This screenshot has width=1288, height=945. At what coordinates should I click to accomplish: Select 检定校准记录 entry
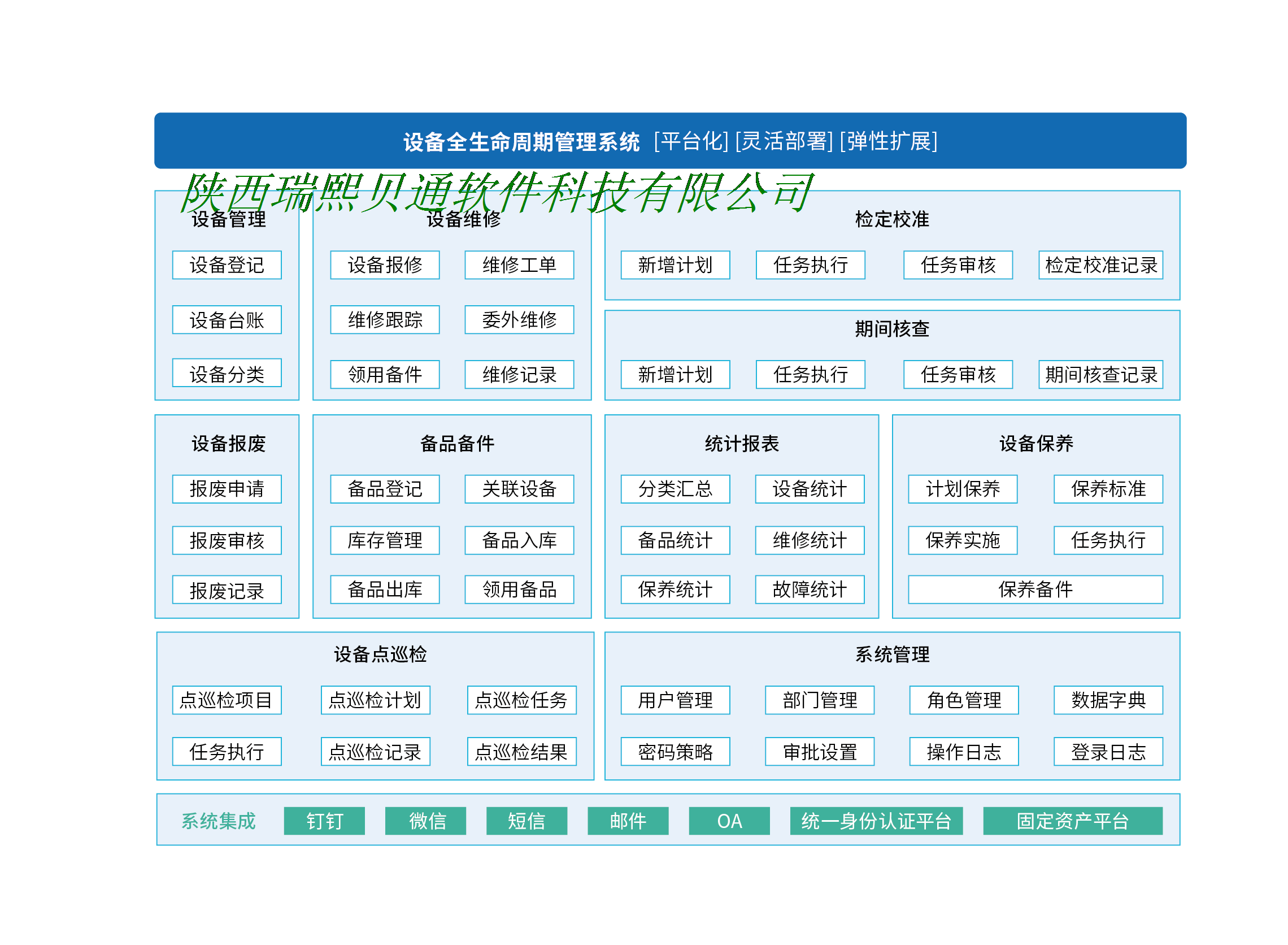pos(1100,265)
